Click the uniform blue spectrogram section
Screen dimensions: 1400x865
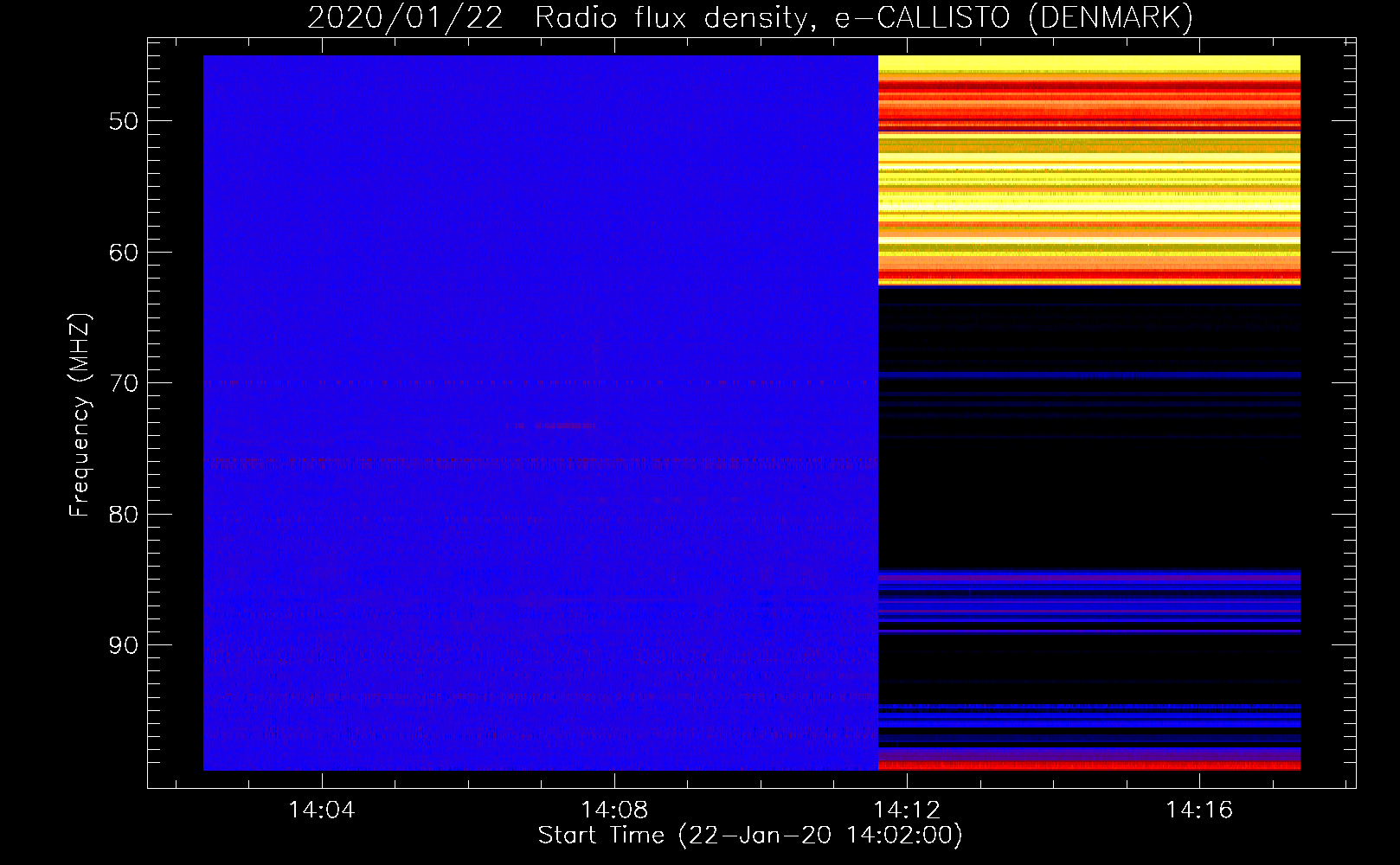coord(541,413)
